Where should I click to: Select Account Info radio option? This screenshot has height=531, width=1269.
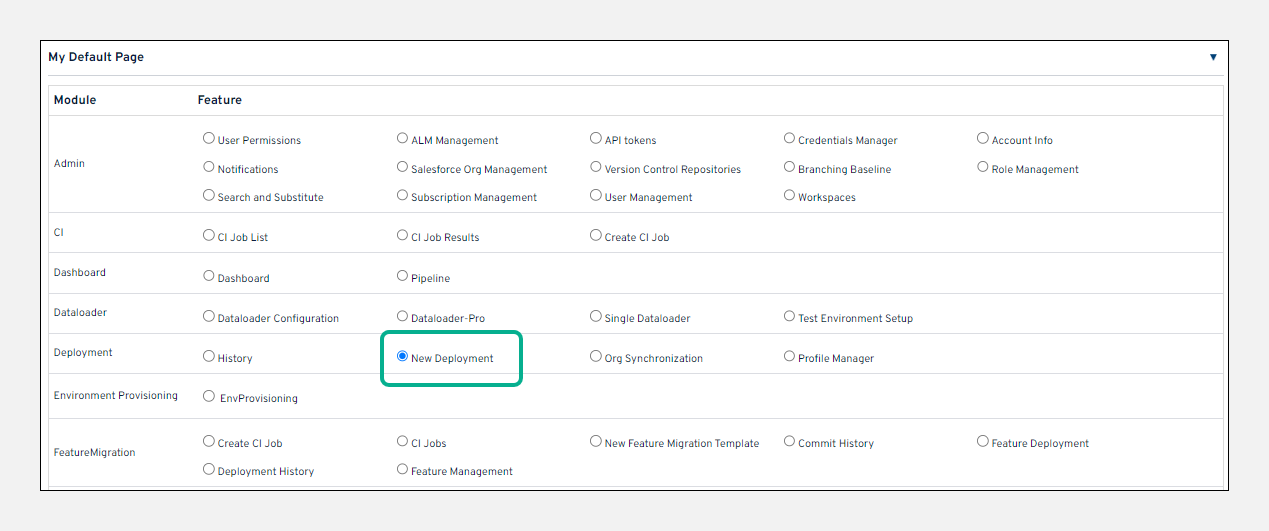tap(983, 139)
